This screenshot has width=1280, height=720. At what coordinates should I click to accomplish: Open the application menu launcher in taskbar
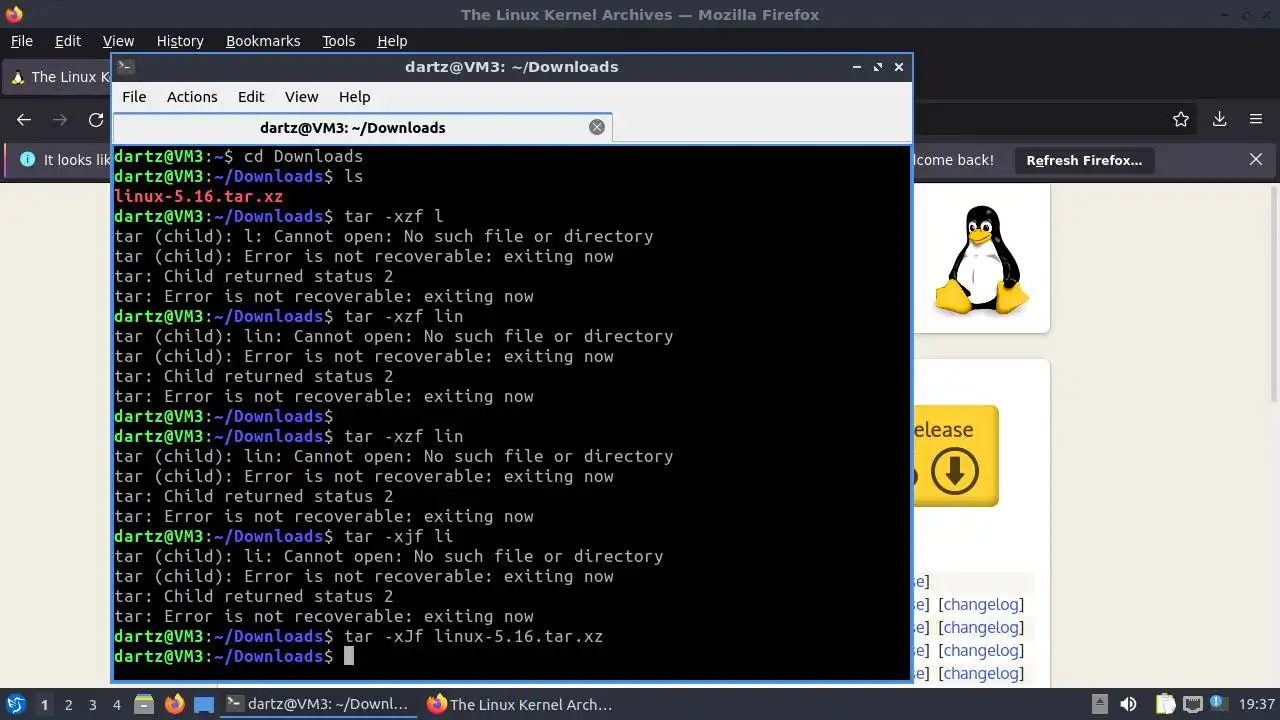15,704
